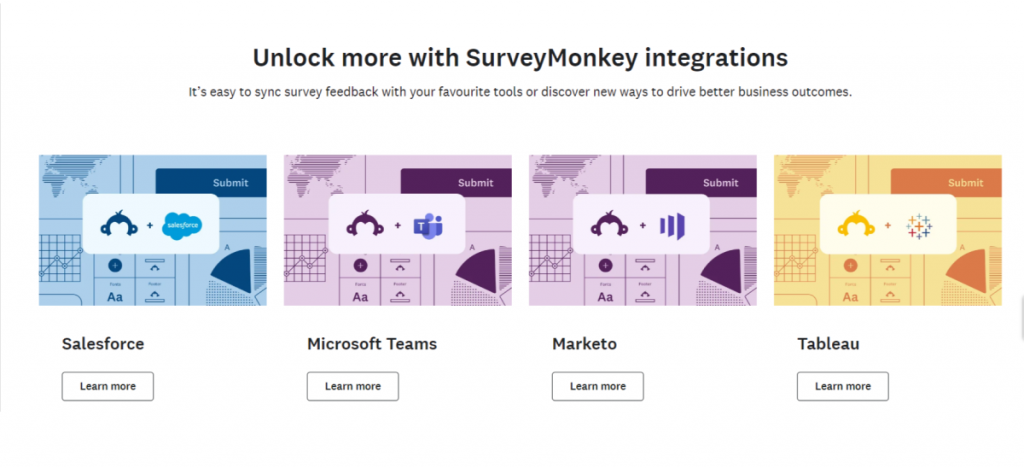Click the purple SurveyMonkey logo beside Marketo icon
The width and height of the screenshot is (1024, 468).
pyautogui.click(x=609, y=223)
